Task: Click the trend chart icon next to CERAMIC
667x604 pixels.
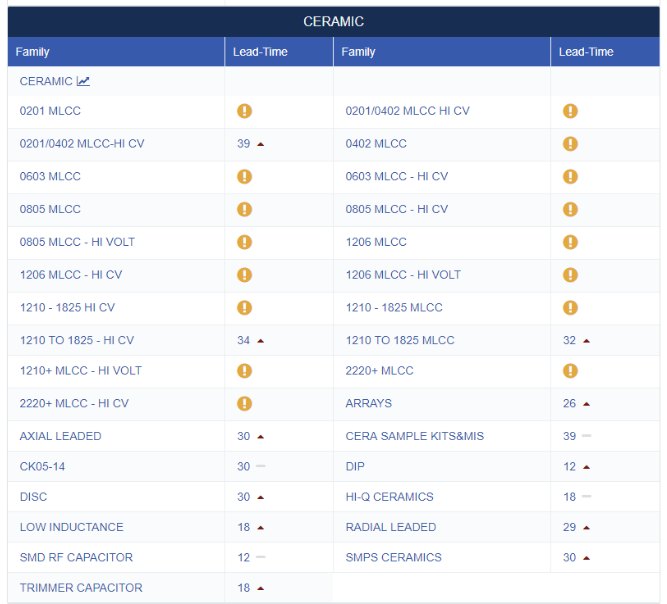Action: tap(83, 81)
